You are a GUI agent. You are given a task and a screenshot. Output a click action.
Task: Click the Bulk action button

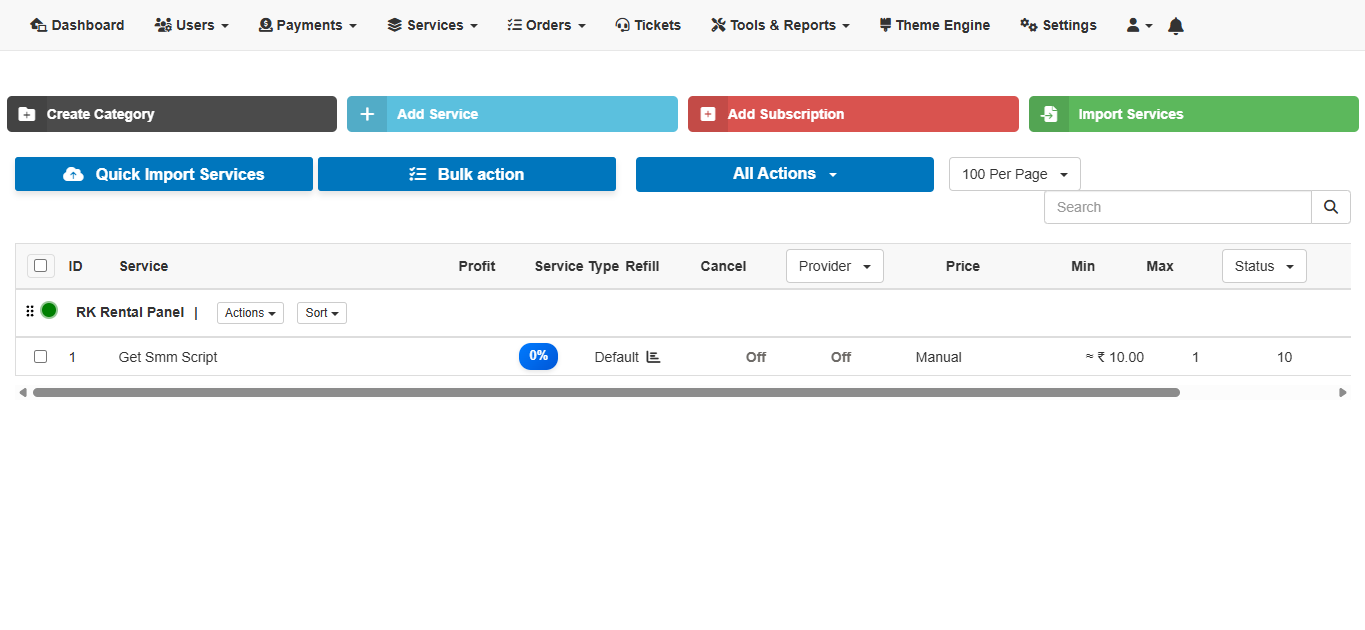466,174
